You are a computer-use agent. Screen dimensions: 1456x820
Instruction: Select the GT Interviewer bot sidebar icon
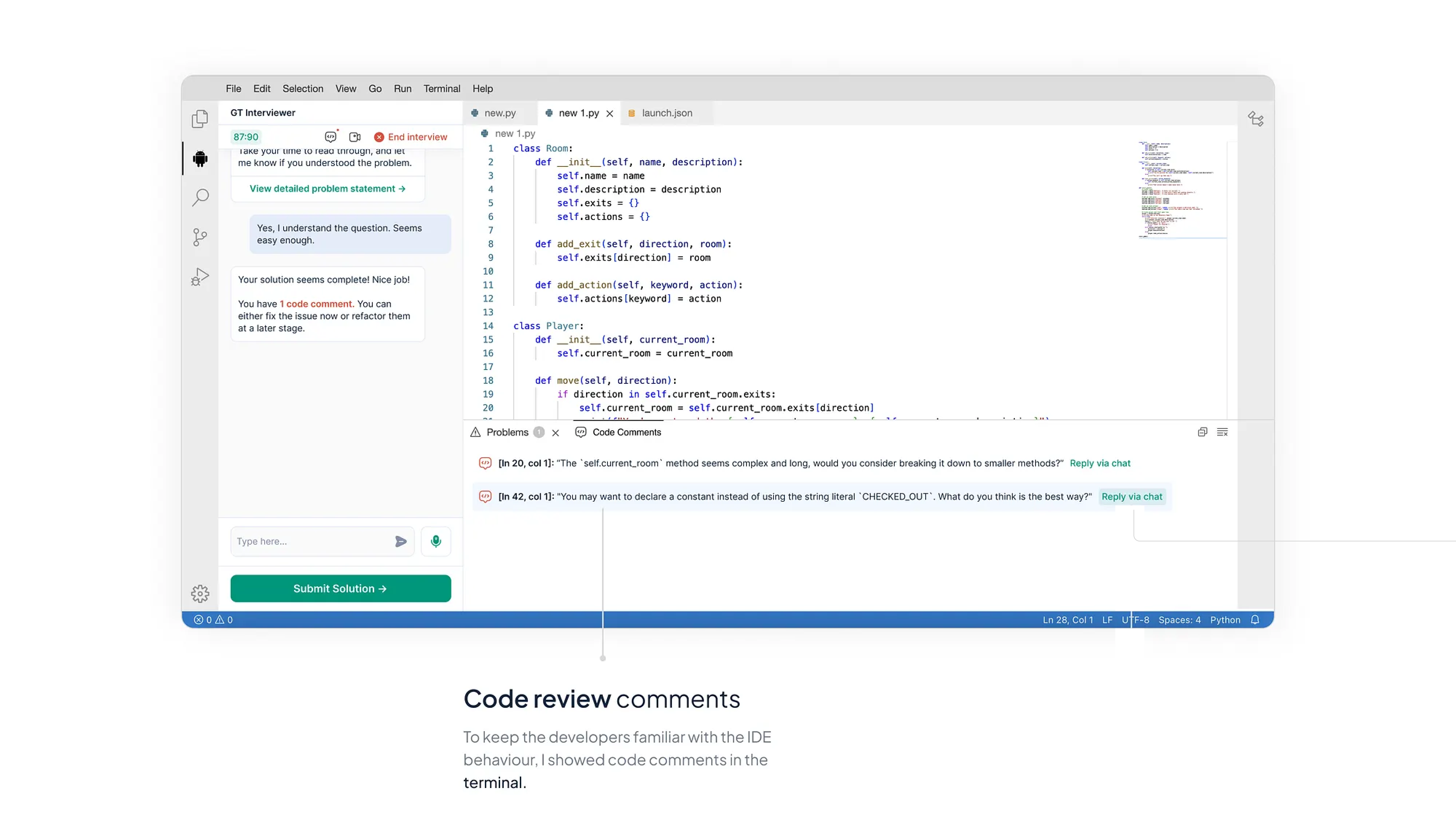pos(199,158)
